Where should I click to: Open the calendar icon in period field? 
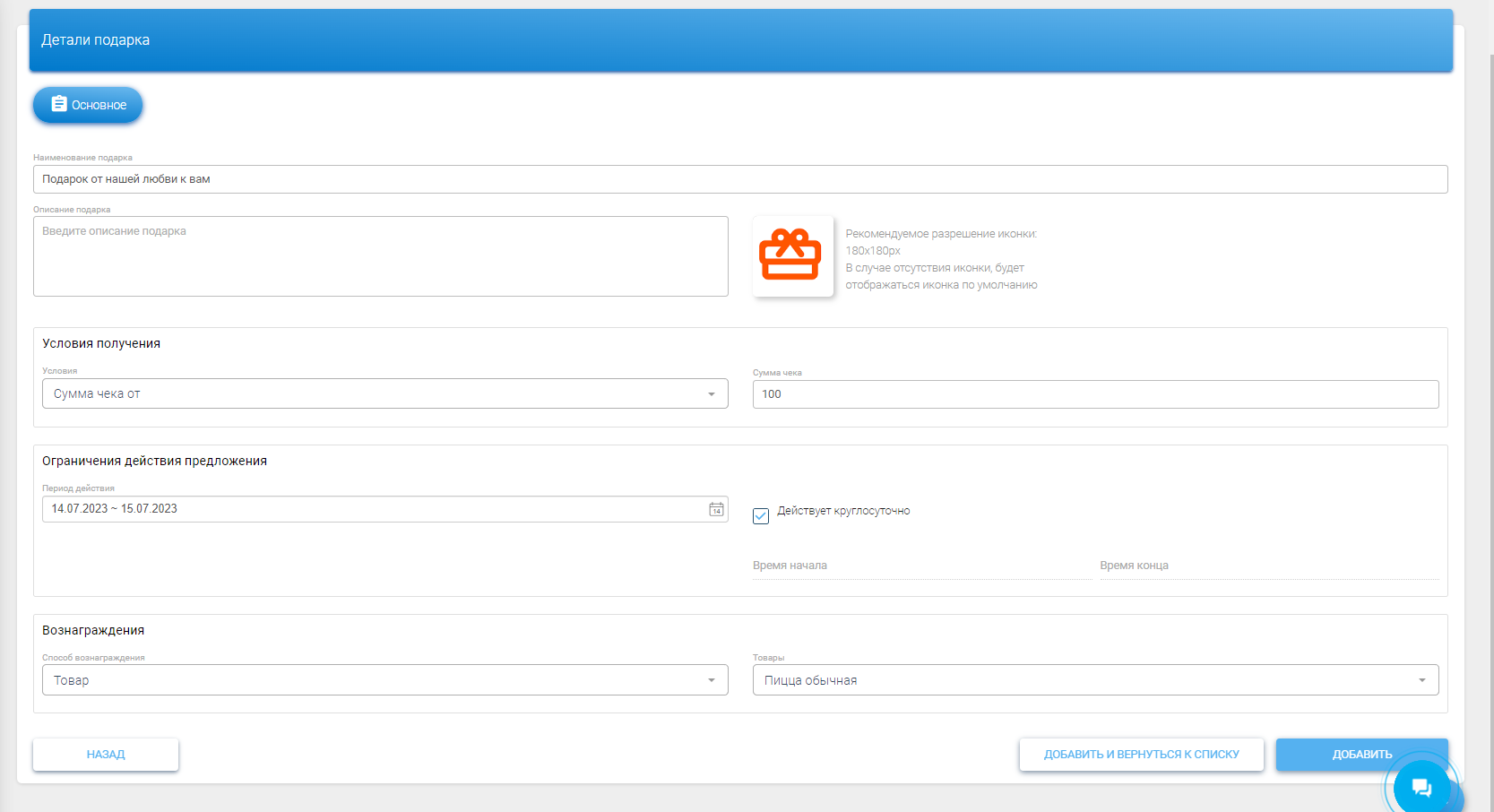716,509
